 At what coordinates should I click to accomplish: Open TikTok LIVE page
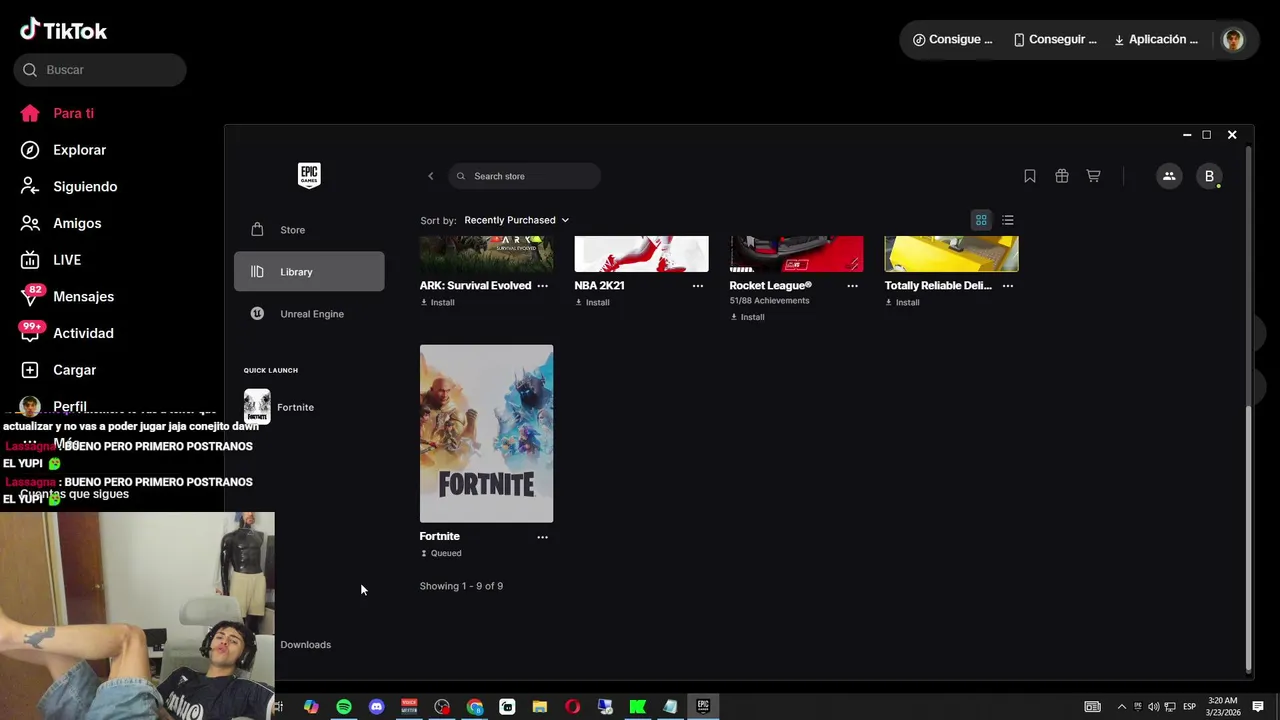click(x=51, y=260)
